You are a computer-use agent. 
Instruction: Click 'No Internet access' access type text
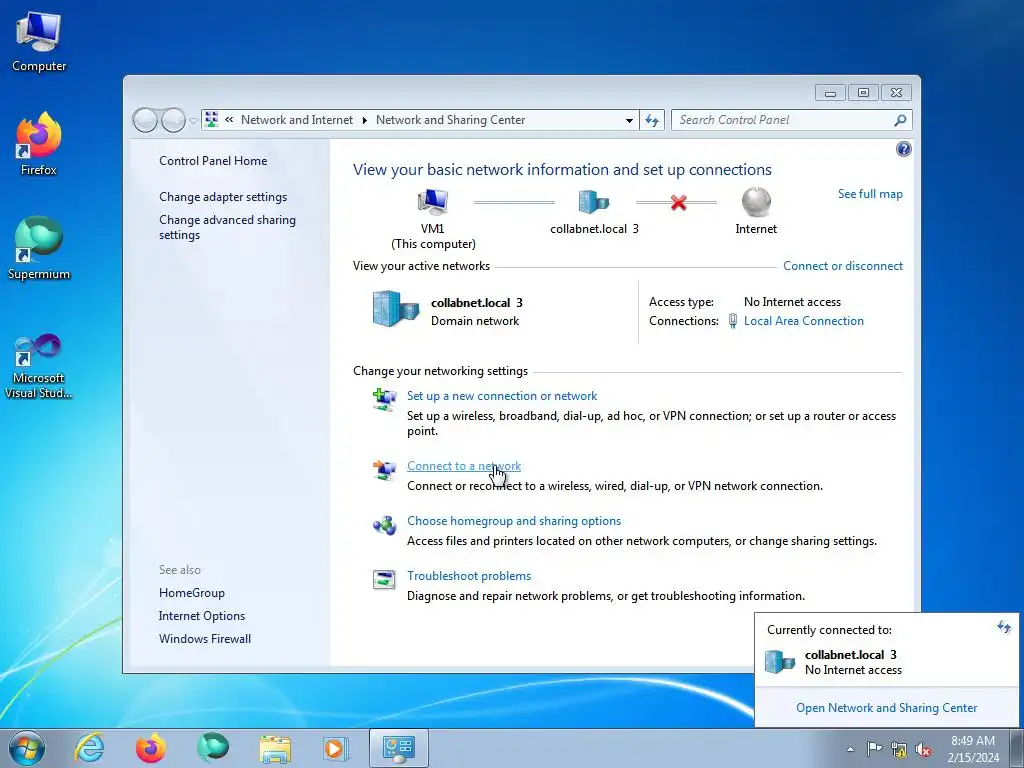click(792, 302)
